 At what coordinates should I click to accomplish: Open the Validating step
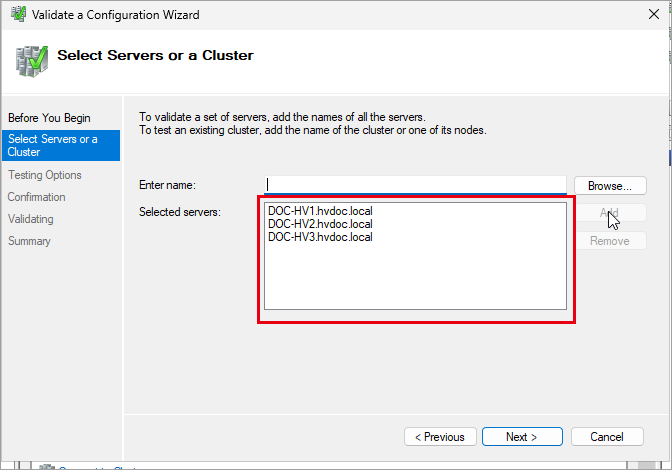31,219
